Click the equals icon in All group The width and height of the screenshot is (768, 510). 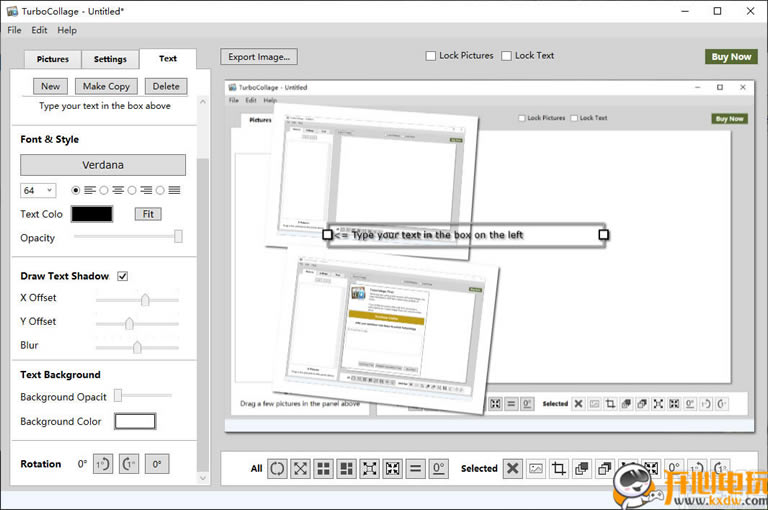coord(416,468)
